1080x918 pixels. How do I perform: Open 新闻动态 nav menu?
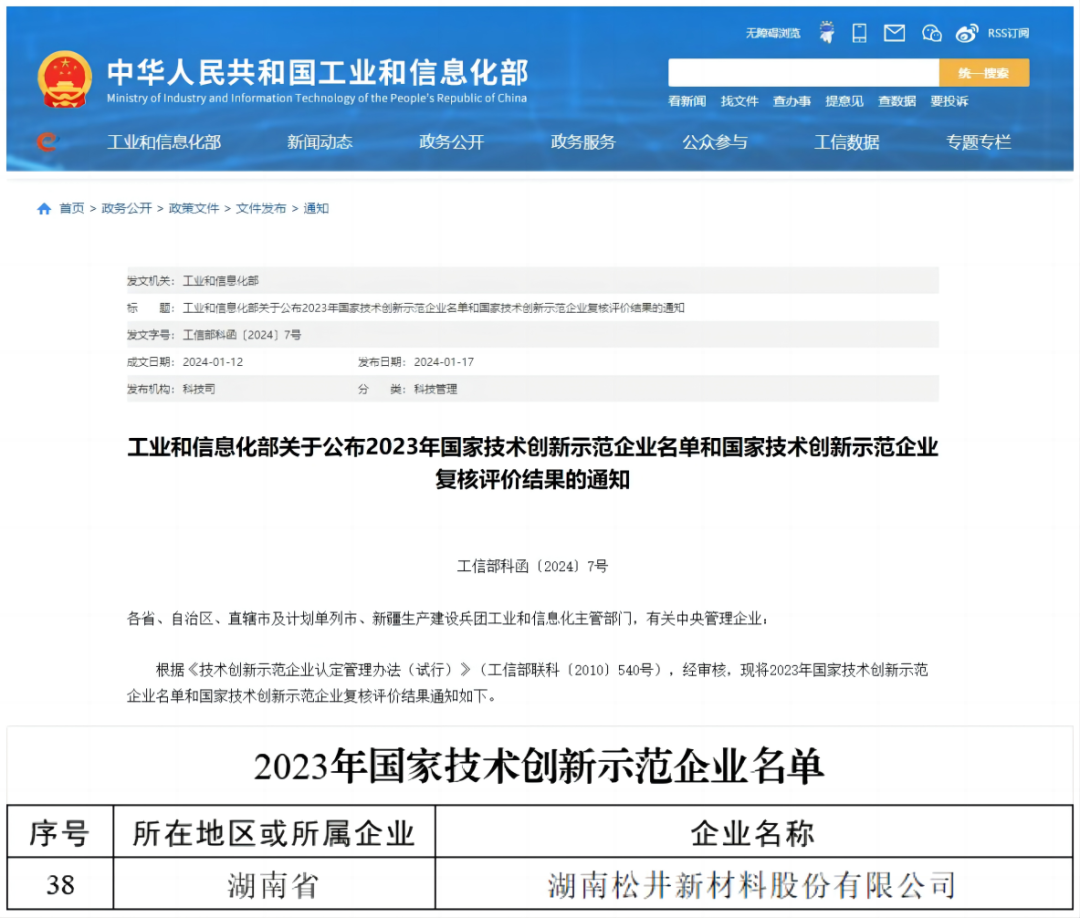[320, 142]
